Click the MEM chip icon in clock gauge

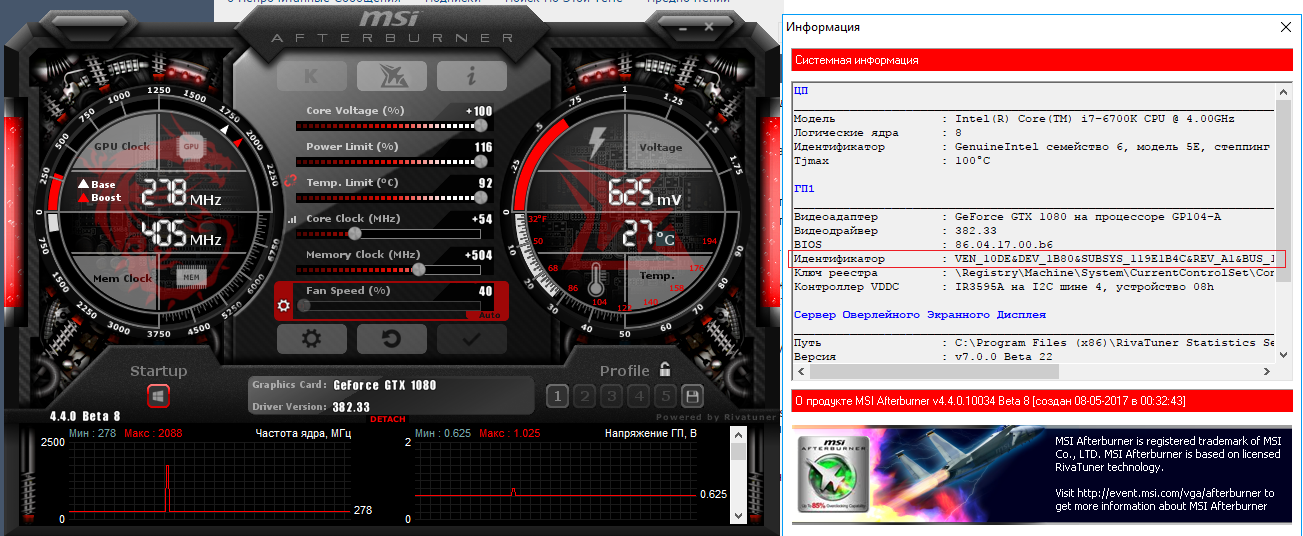[192, 277]
